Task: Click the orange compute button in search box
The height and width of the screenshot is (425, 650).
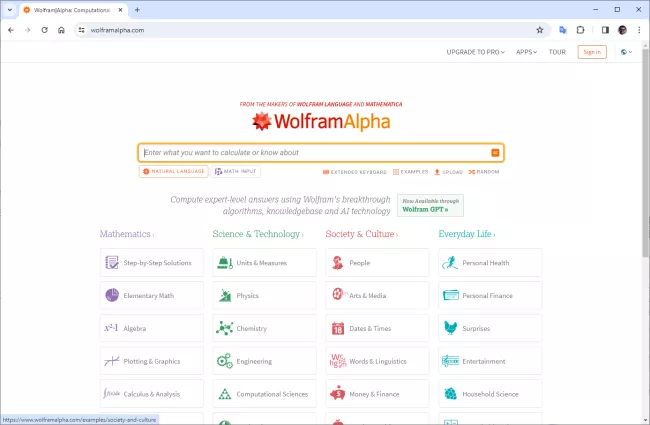Action: click(495, 153)
